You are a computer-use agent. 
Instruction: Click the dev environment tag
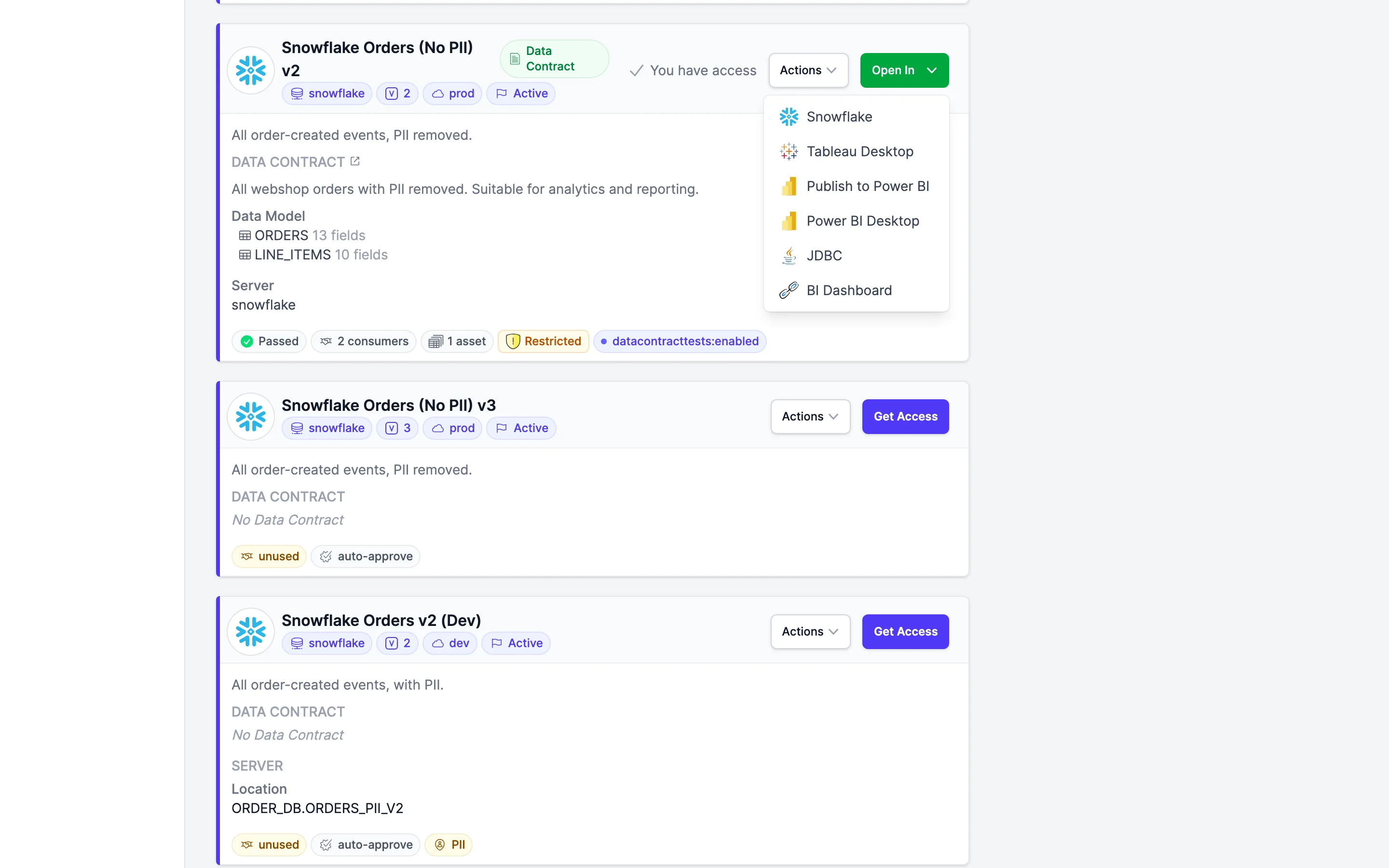click(x=450, y=643)
